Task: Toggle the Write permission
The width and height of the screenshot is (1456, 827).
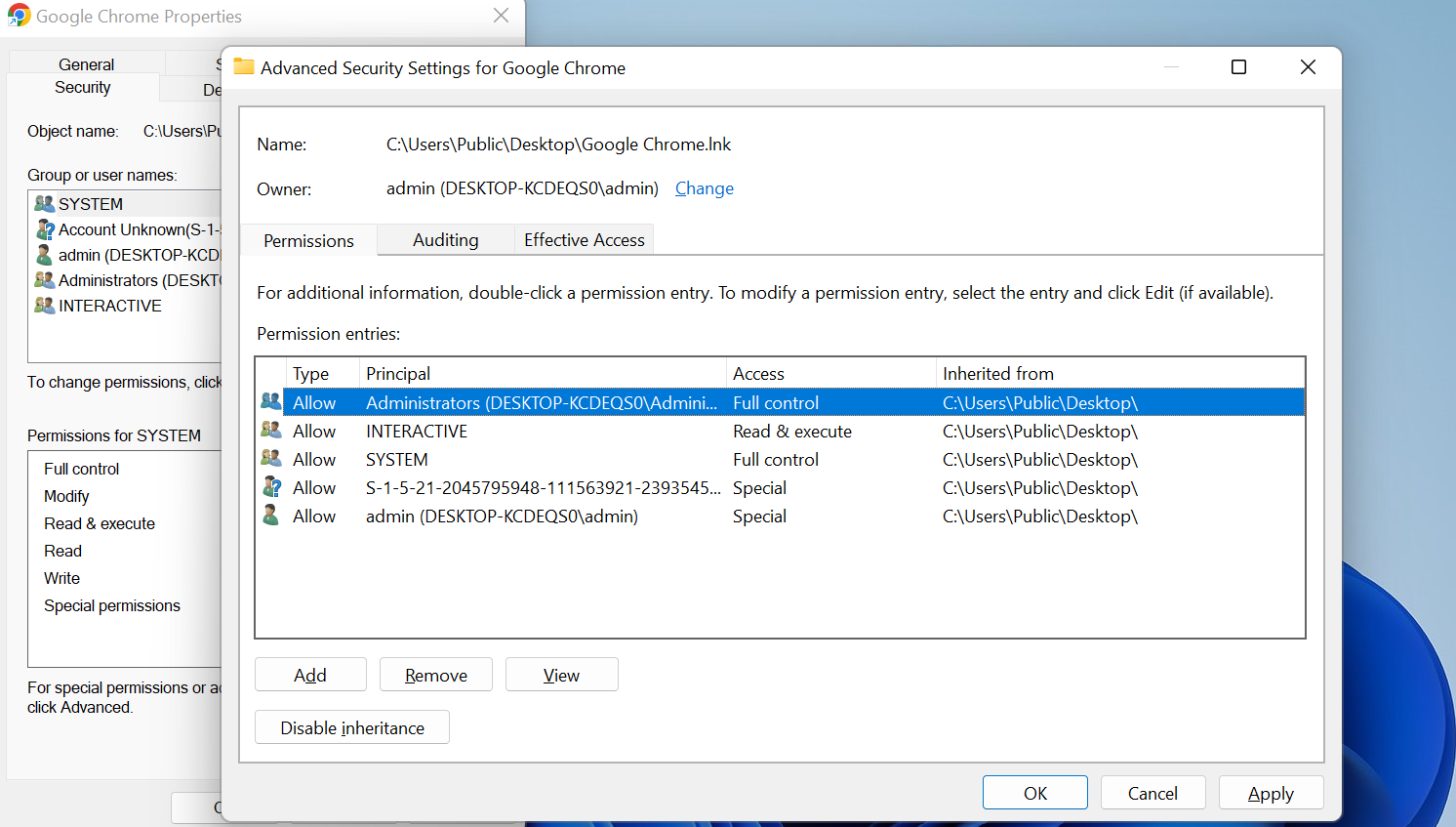Action: point(61,577)
